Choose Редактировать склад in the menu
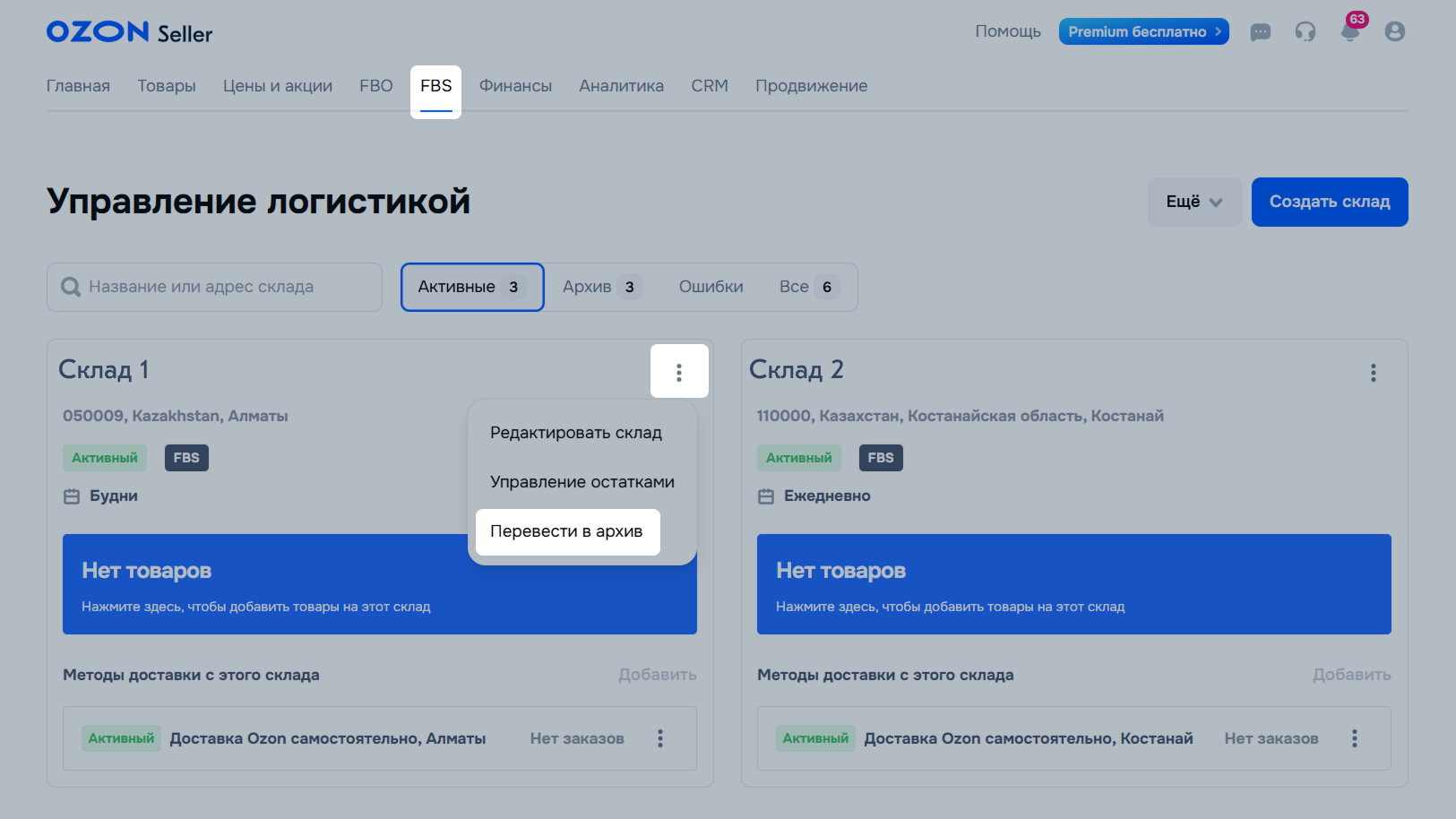 click(576, 433)
